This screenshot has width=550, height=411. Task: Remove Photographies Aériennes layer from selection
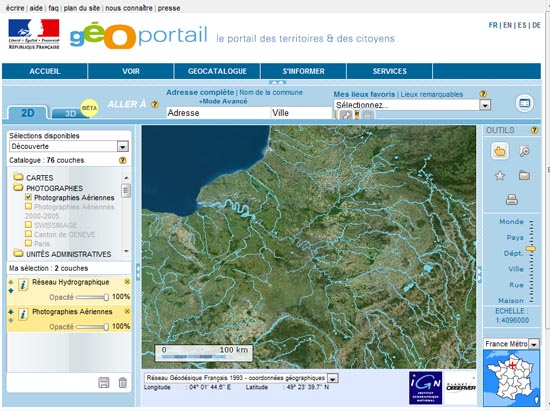click(127, 311)
